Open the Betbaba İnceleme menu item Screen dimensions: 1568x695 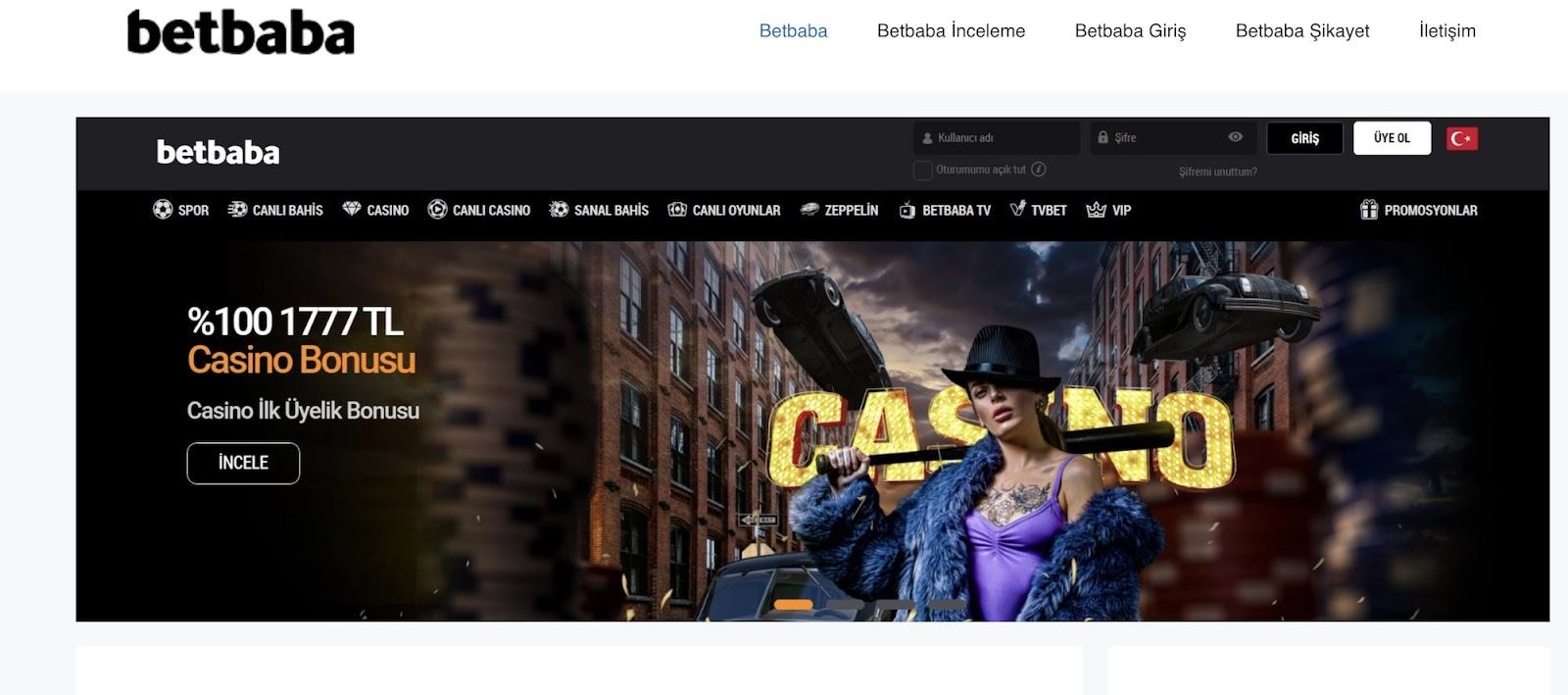951,31
